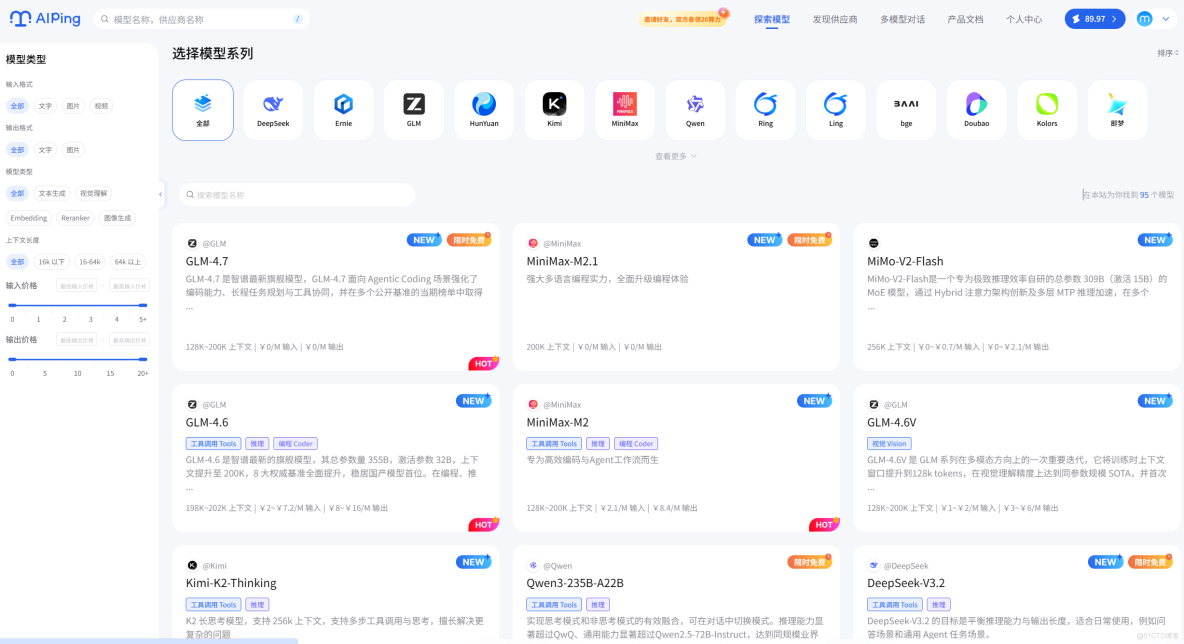Open the user avatar dropdown menu

1150,18
